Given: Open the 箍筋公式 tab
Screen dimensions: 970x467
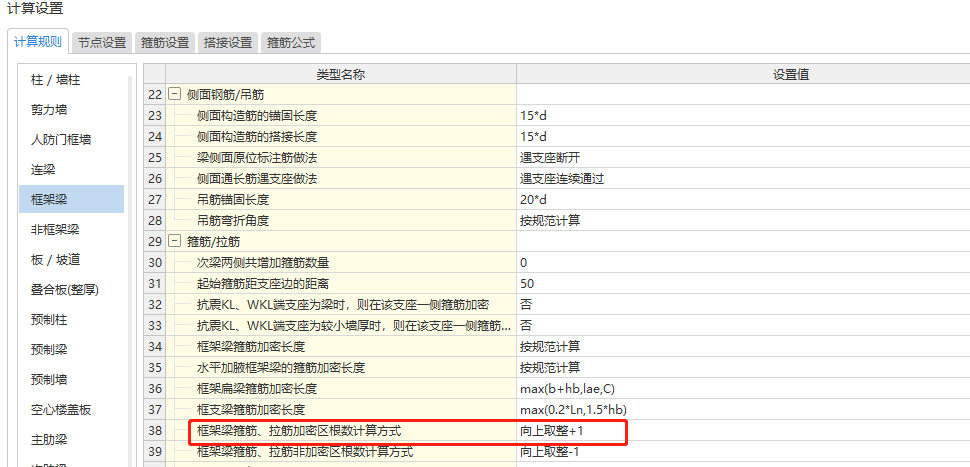Looking at the screenshot, I should [290, 43].
